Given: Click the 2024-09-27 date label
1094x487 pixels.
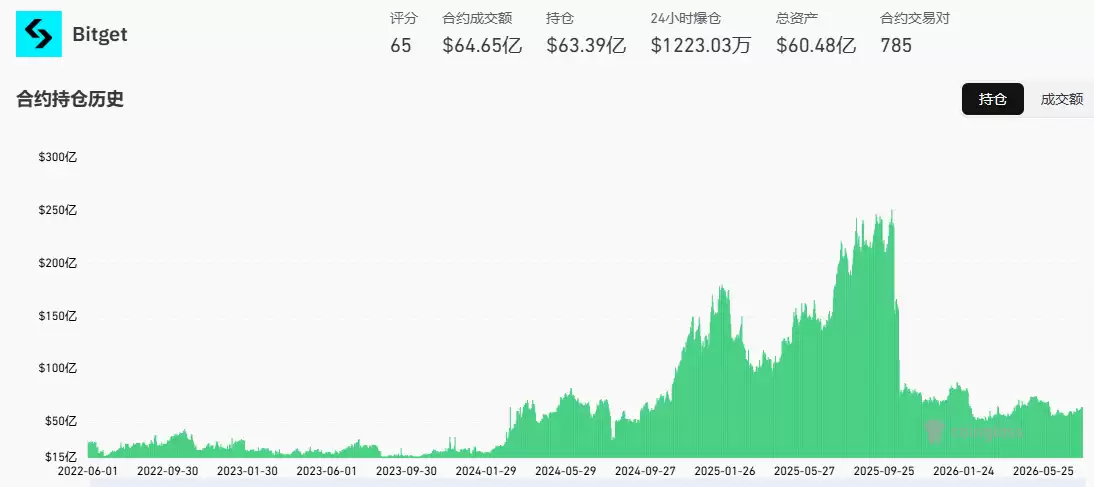Looking at the screenshot, I should coord(645,471).
